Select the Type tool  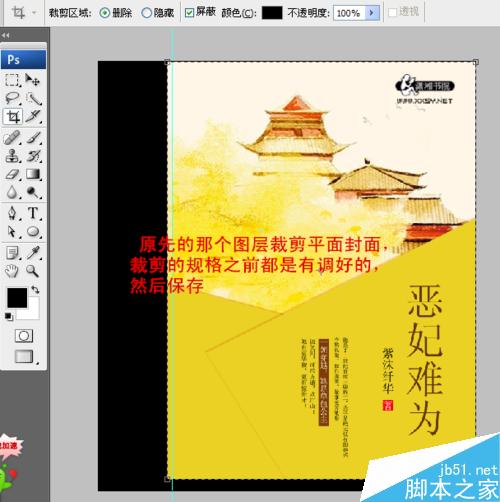pyautogui.click(x=33, y=213)
